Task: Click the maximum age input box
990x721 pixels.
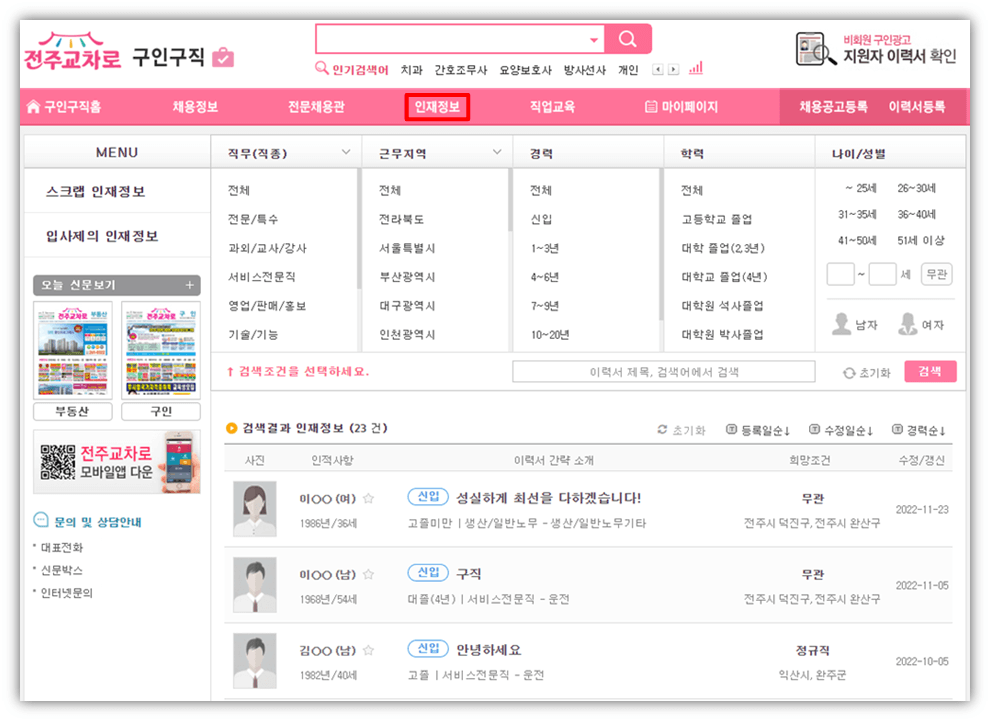Action: tap(882, 274)
